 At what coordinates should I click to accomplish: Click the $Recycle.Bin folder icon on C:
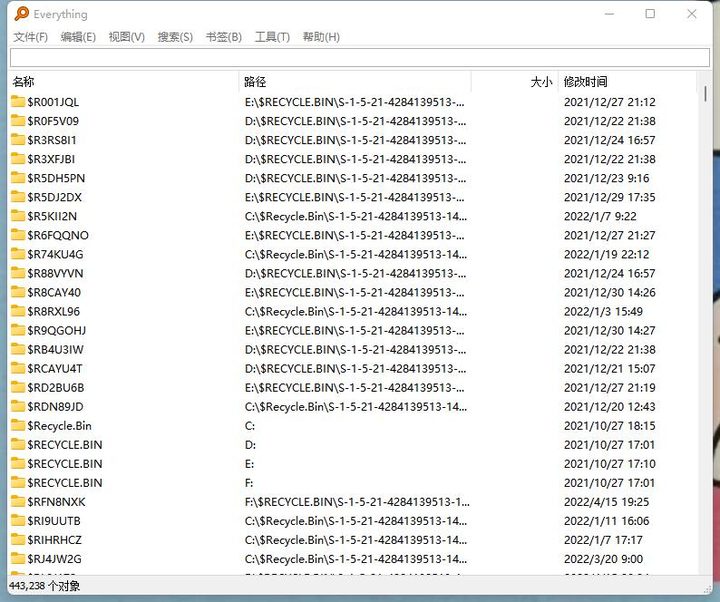pyautogui.click(x=18, y=426)
